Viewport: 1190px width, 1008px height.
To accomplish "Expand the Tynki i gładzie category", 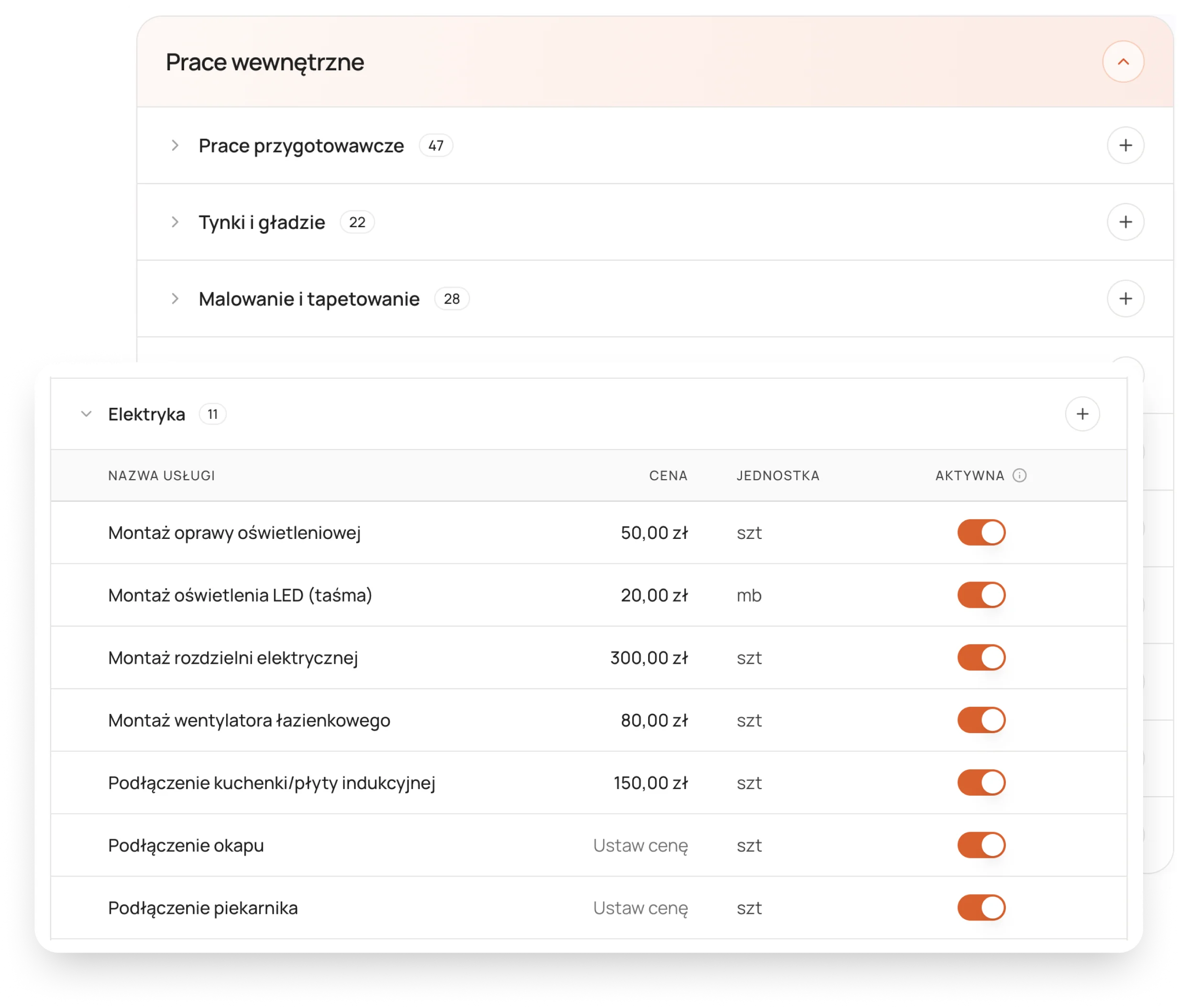I will 175,222.
